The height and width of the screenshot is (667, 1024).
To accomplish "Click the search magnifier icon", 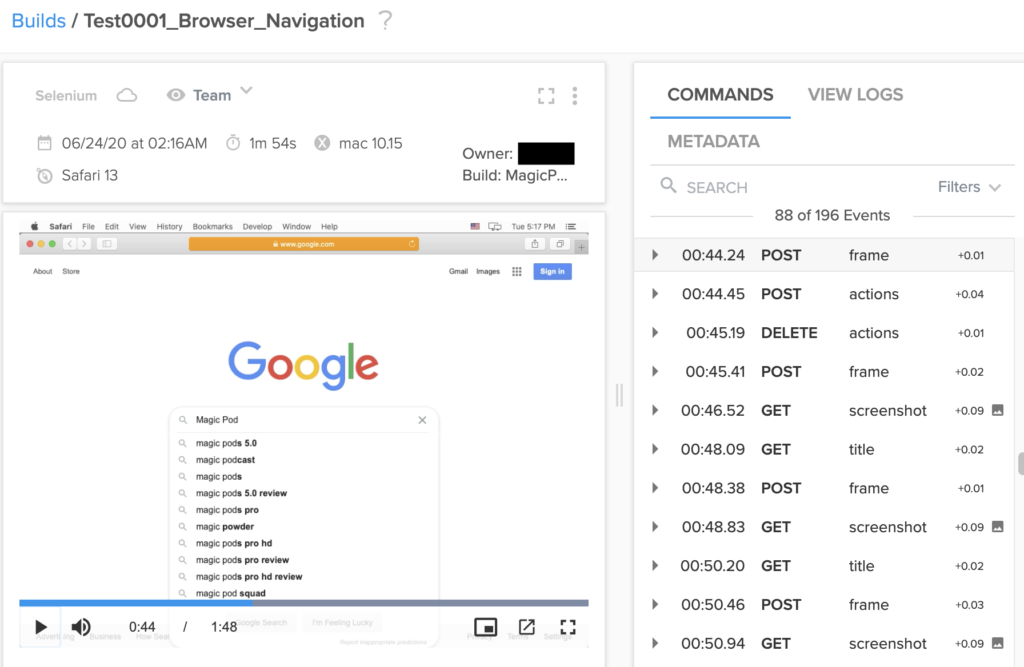I will click(x=668, y=186).
